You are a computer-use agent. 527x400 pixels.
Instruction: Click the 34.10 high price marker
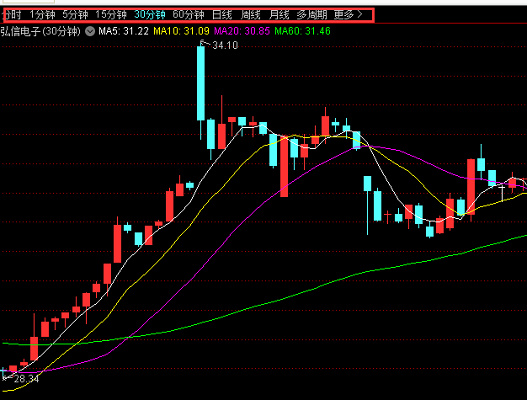click(225, 45)
